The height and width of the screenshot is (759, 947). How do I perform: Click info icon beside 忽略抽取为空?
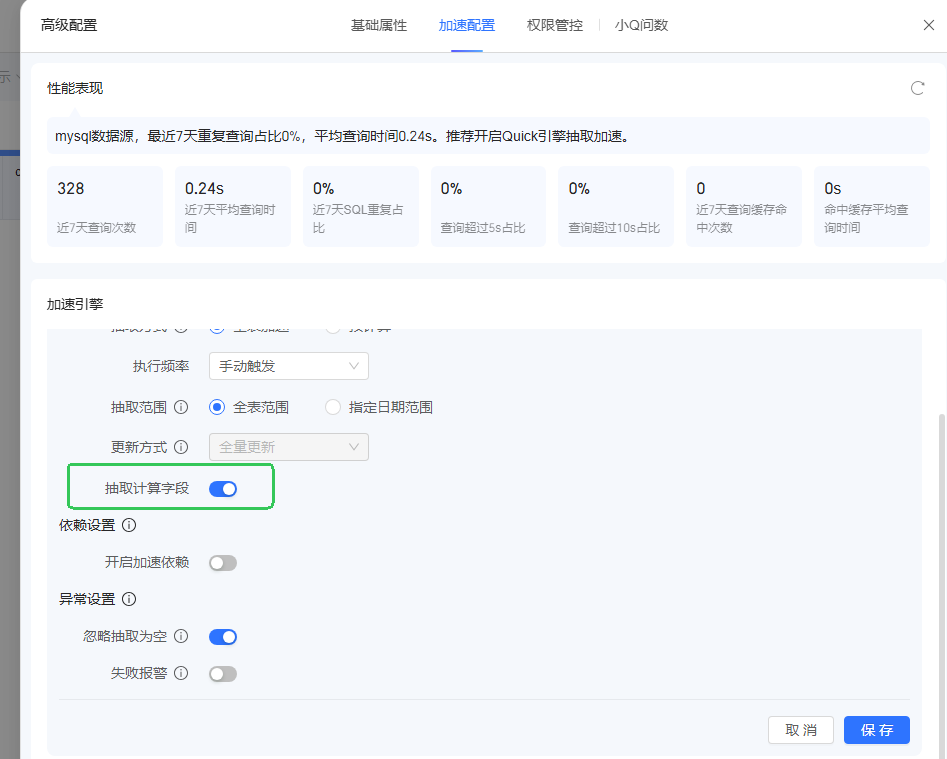point(181,636)
